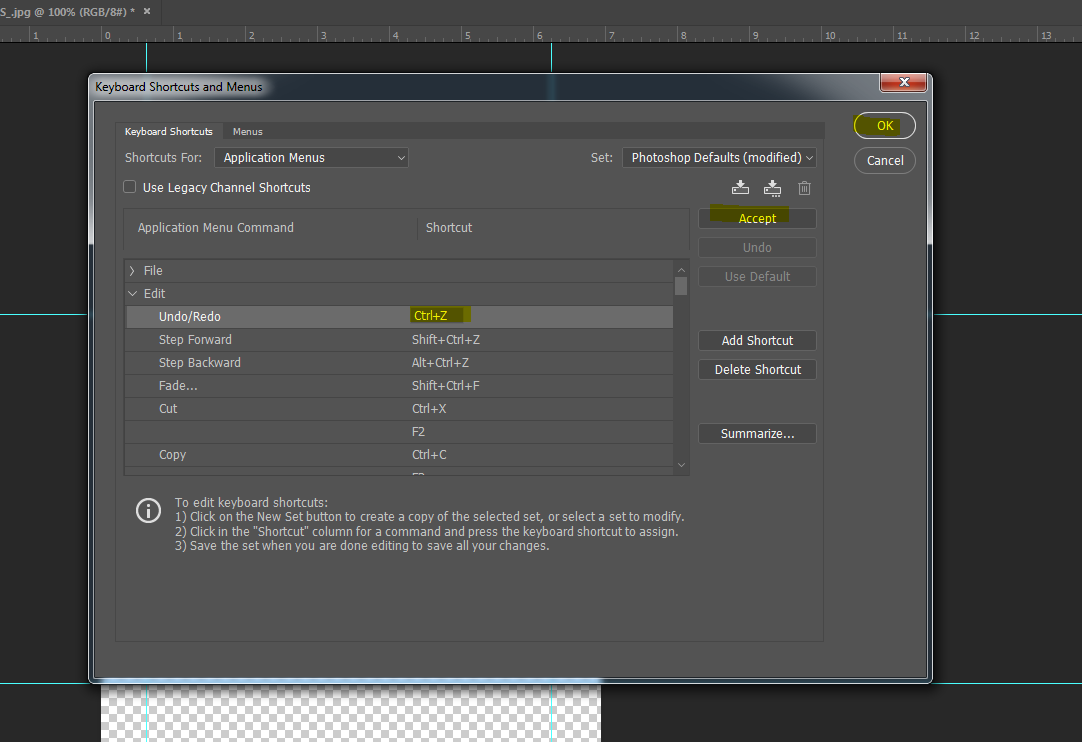Viewport: 1082px width, 742px height.
Task: Select the Cut command row
Action: click(x=399, y=409)
